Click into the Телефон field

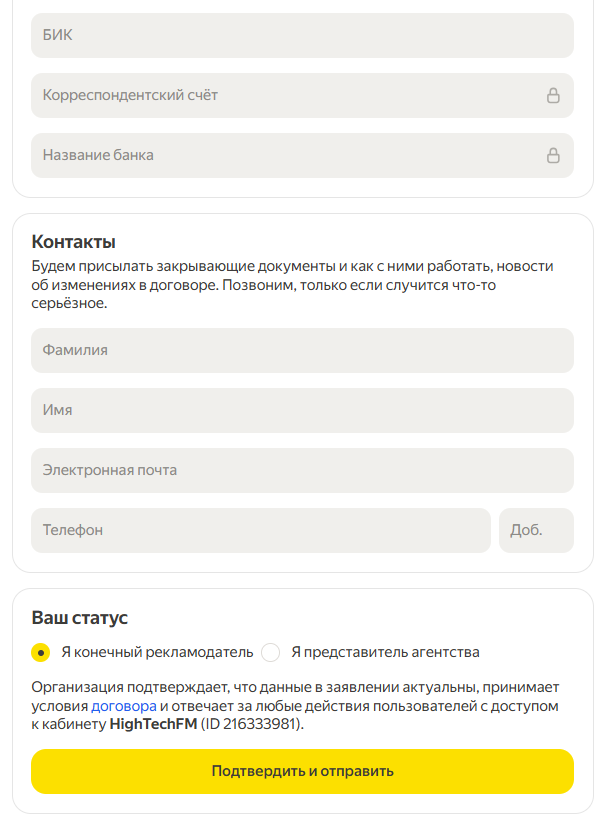click(x=260, y=531)
